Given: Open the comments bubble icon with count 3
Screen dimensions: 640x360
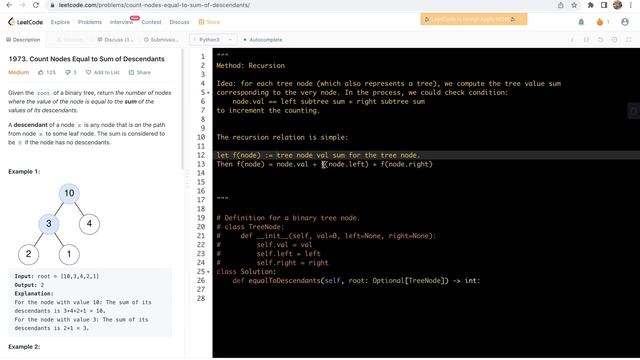Looking at the screenshot, I should click(x=68, y=72).
